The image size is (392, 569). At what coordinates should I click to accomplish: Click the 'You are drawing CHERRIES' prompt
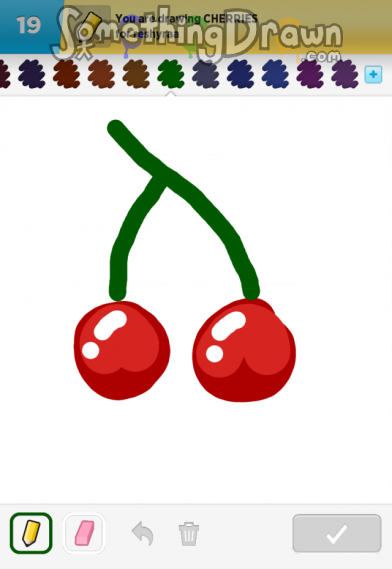187,18
